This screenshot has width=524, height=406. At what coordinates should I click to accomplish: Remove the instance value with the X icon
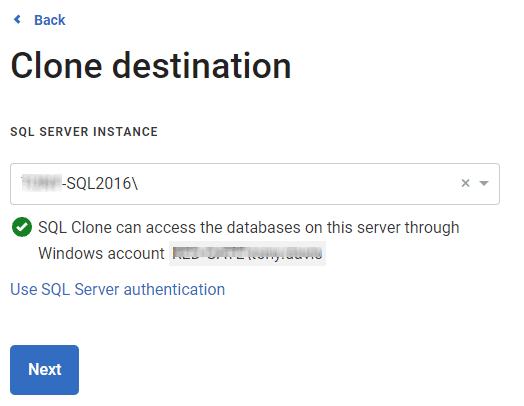coord(466,183)
